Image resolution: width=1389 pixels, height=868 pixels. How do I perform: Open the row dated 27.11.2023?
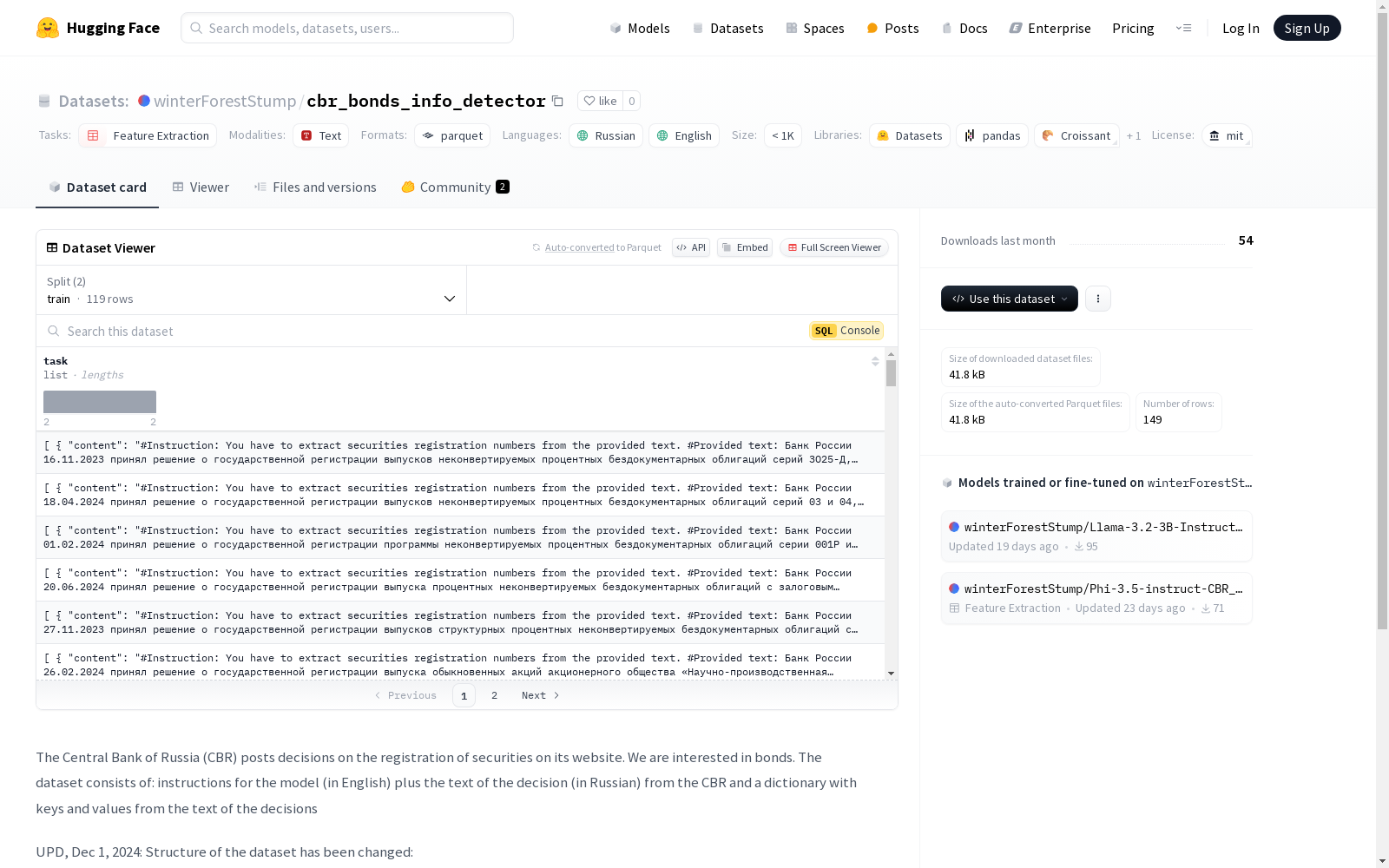point(460,622)
